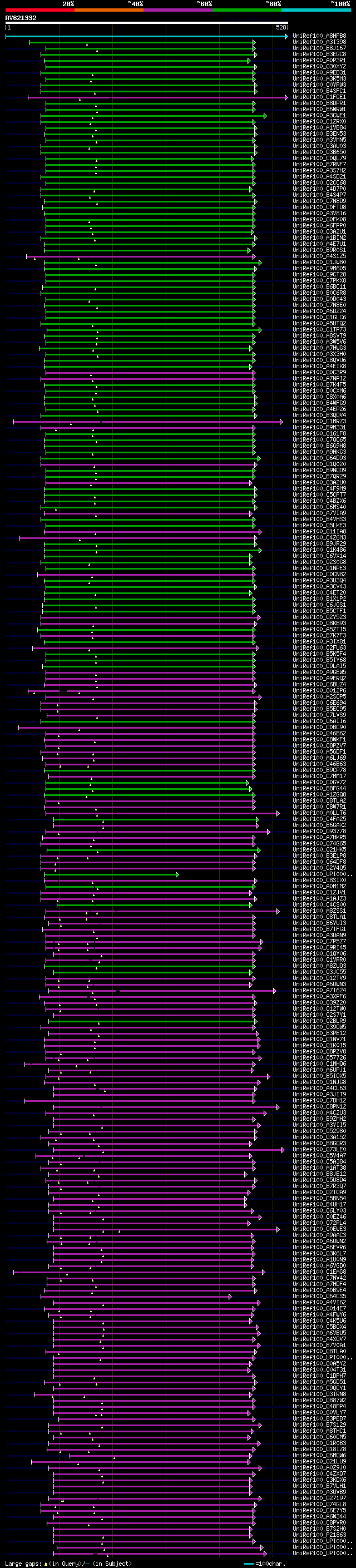Open hit UniRef100_A3I398
This screenshot has width=356, height=1568.
[319, 42]
